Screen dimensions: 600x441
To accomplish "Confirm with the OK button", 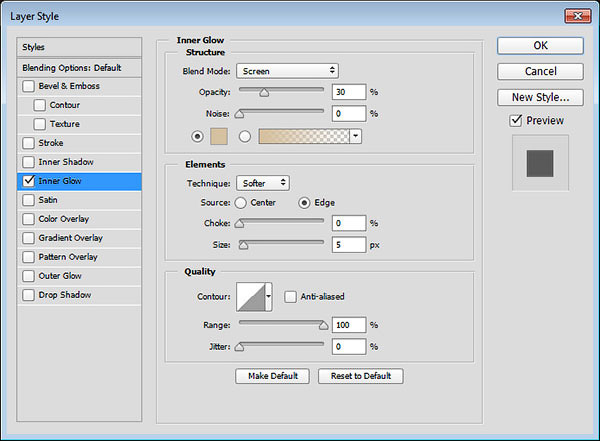I will 540,46.
